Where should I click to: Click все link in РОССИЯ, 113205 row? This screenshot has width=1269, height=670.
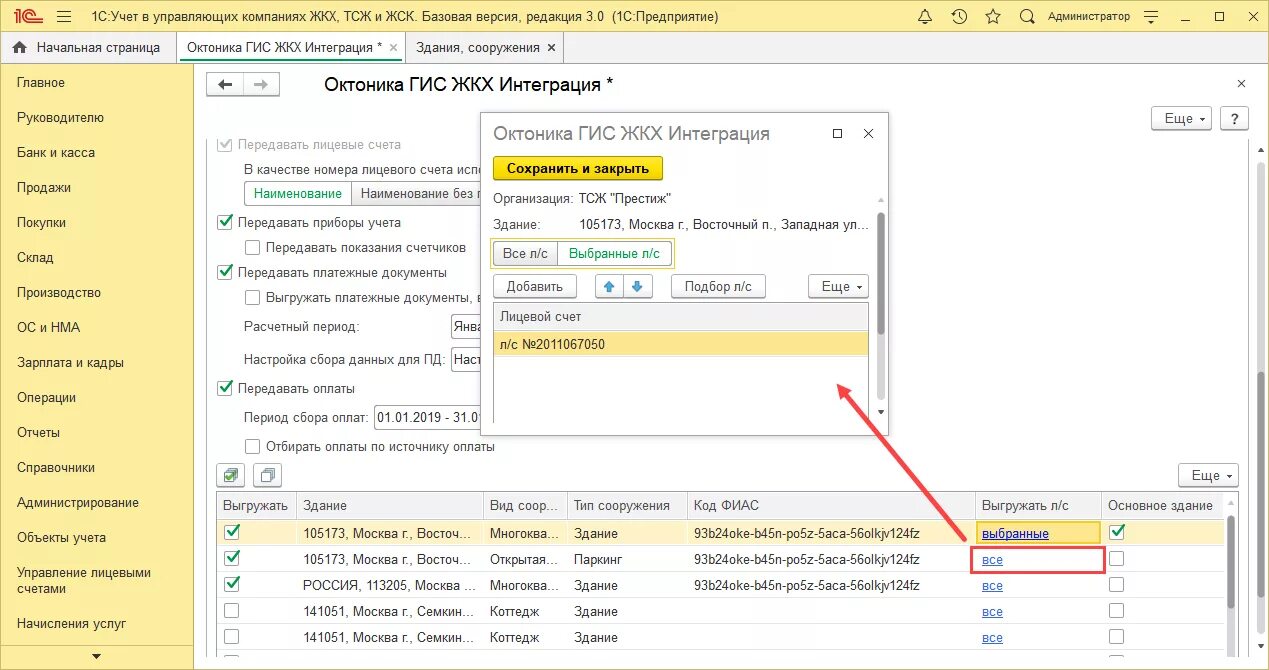click(x=992, y=586)
